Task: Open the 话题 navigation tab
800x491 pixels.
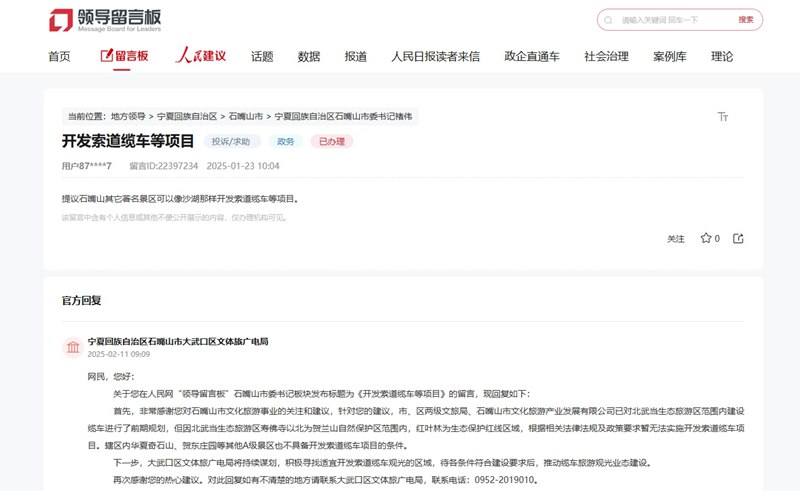Action: coord(262,57)
